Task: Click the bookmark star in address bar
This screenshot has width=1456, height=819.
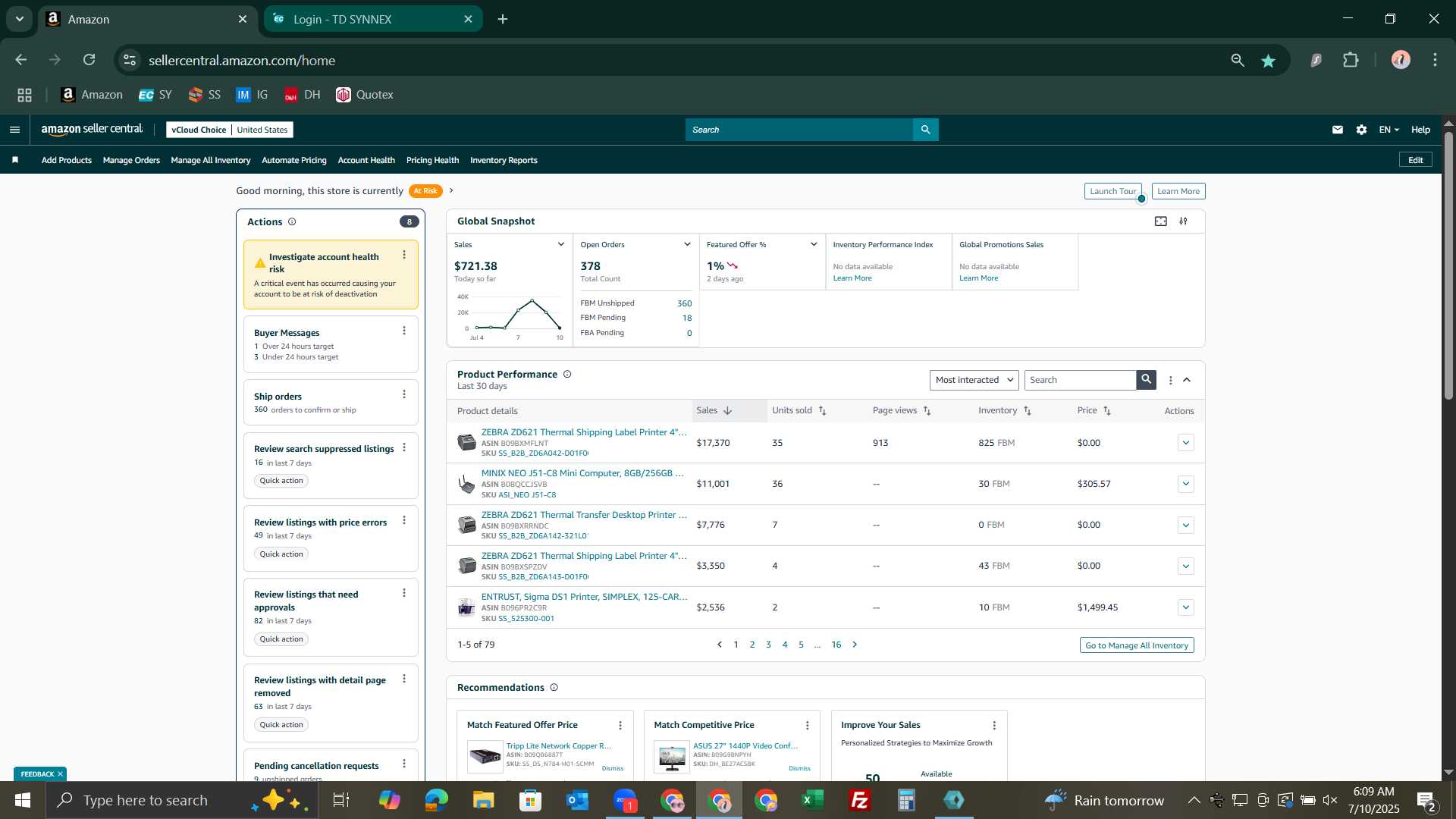Action: click(x=1268, y=61)
